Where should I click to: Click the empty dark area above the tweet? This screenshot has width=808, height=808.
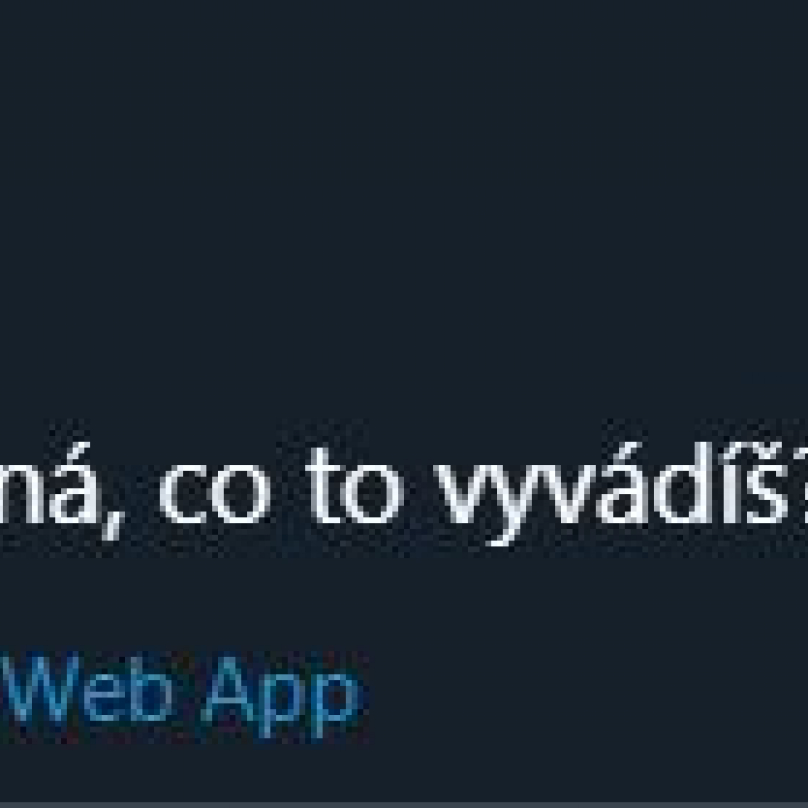click(404, 206)
